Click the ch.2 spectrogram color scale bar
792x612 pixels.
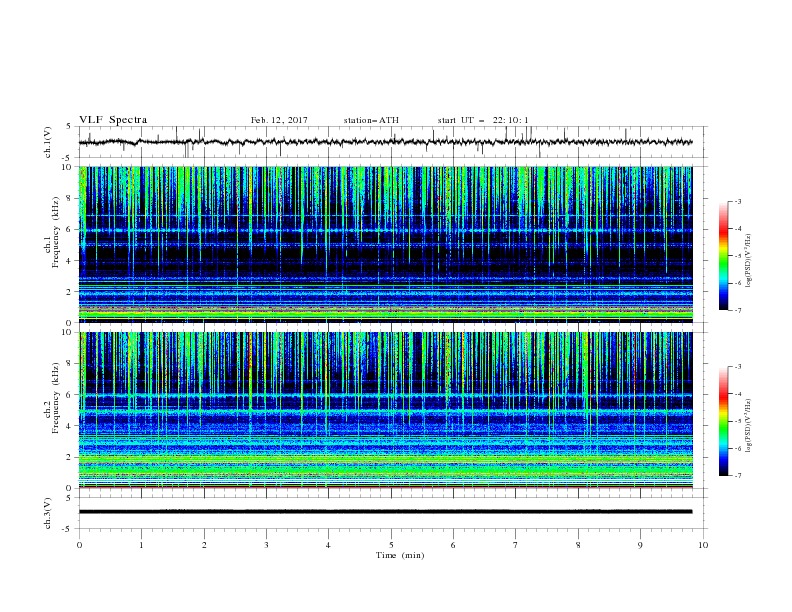pos(723,421)
